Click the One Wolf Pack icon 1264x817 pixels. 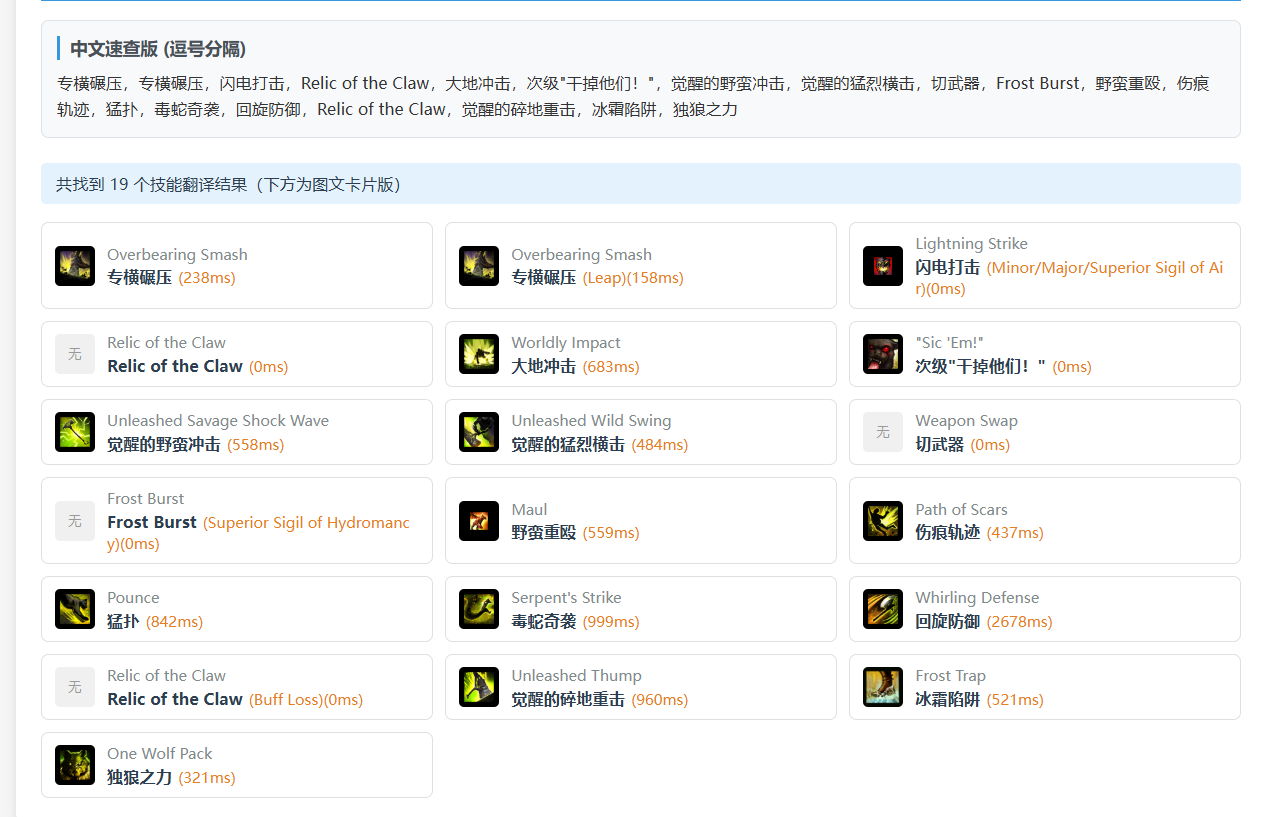74,765
